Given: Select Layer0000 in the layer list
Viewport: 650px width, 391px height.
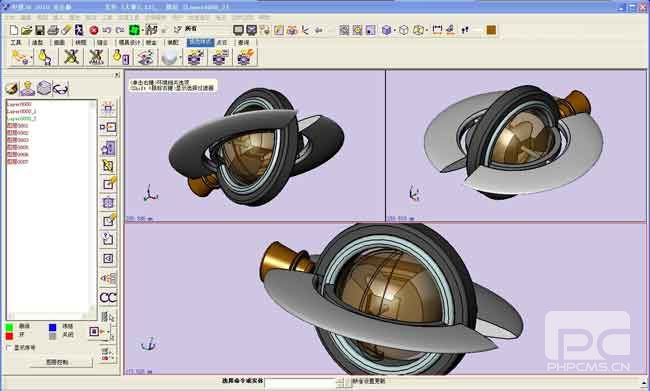Looking at the screenshot, I should 19,104.
